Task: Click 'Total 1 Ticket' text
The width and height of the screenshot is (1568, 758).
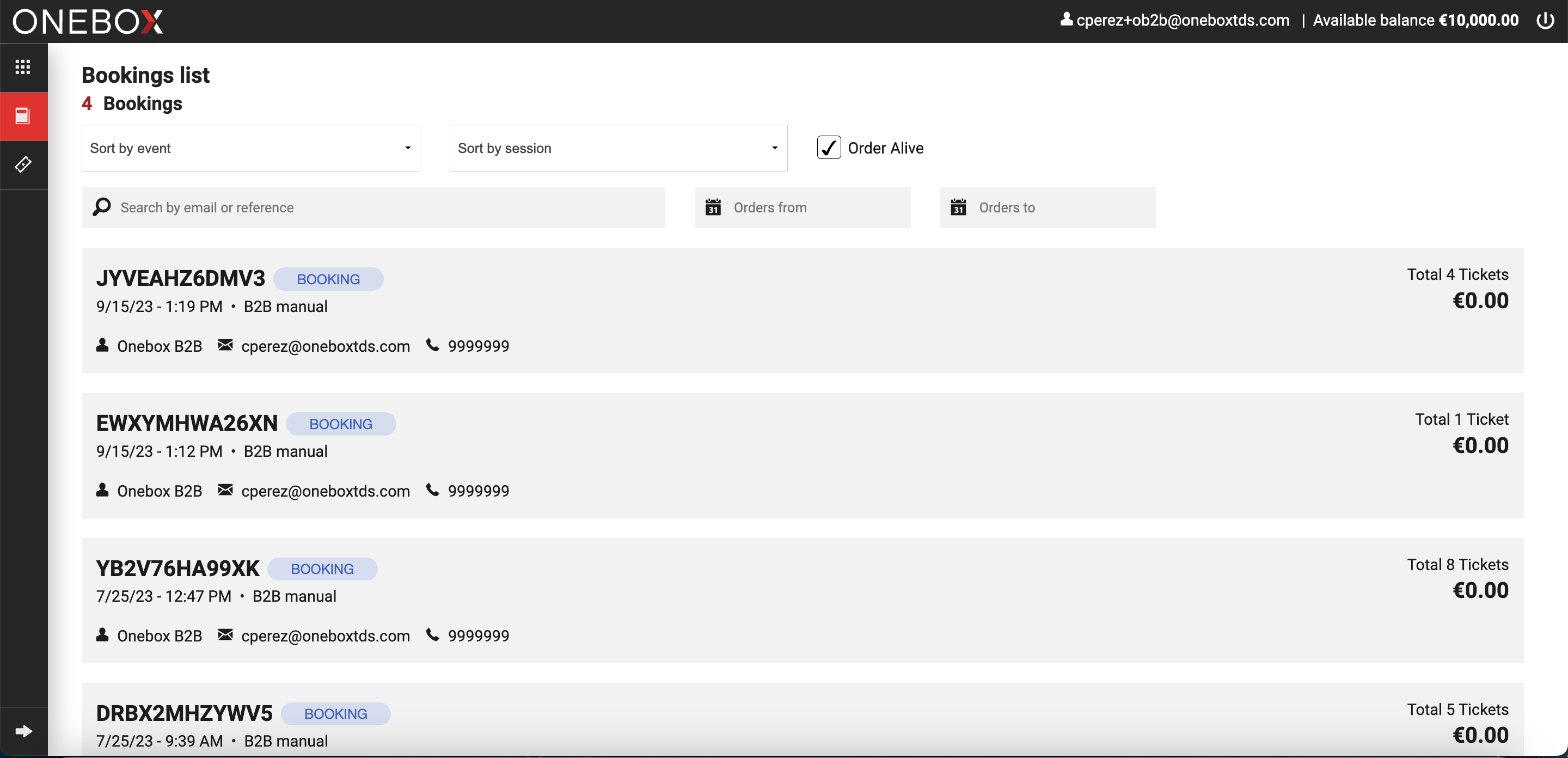Action: coord(1462,419)
